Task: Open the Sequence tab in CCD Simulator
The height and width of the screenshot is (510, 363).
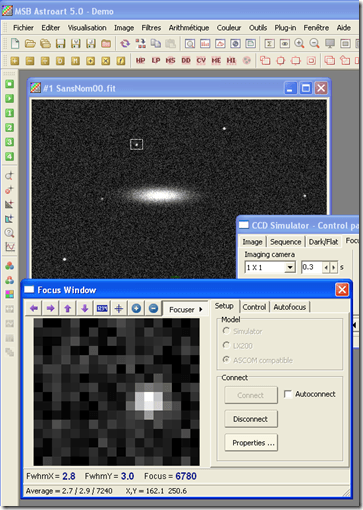Action: (286, 242)
